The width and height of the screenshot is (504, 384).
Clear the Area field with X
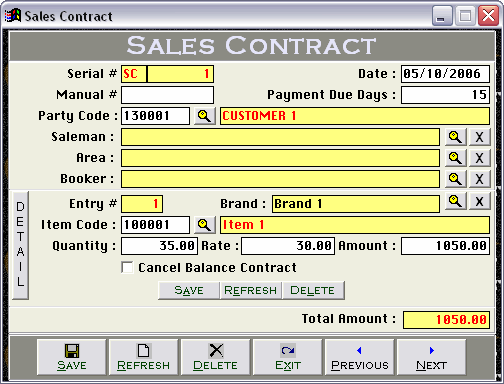click(479, 158)
